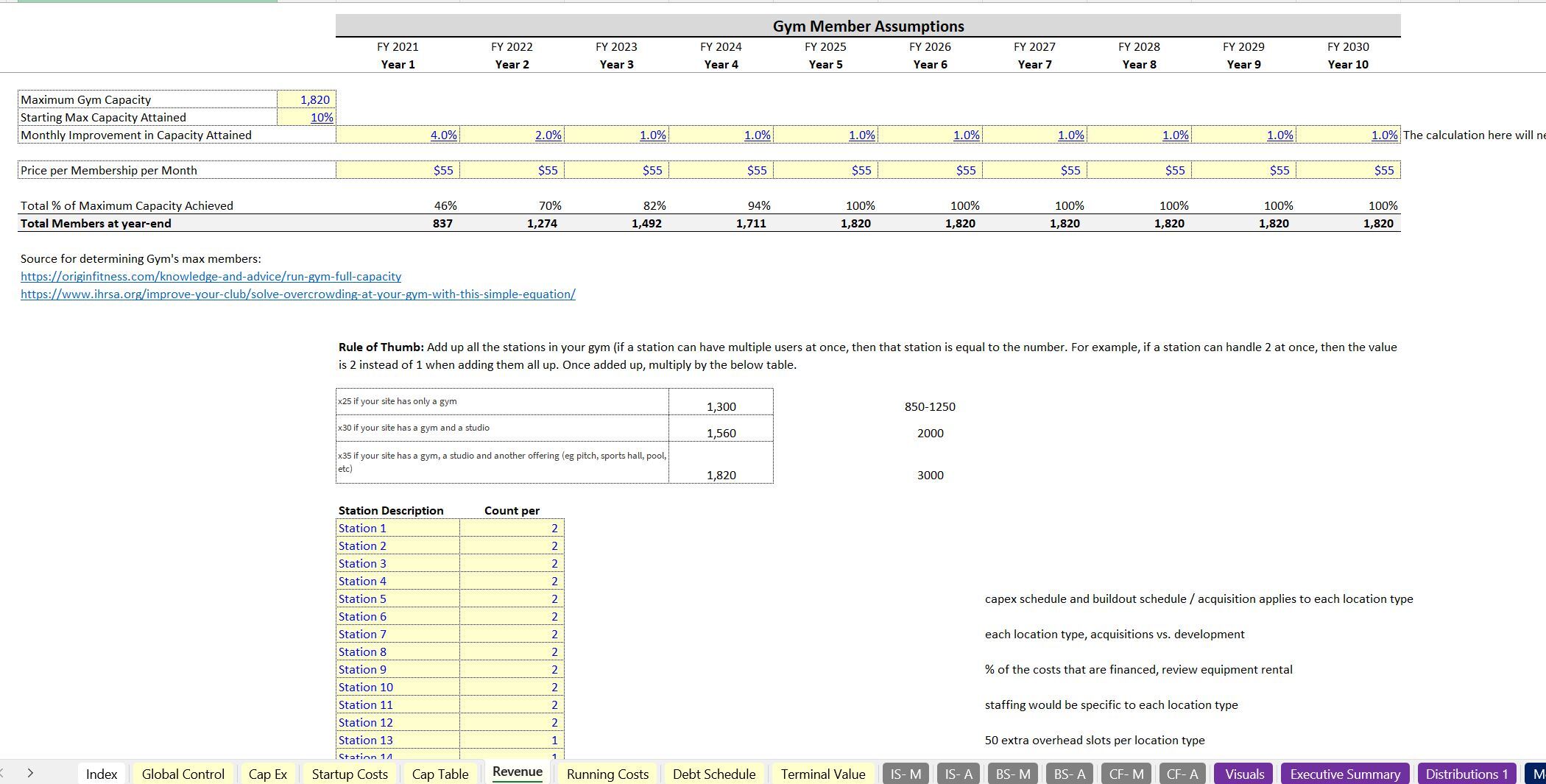Open the Global Control sheet
Screen dimensions: 1546x784
click(x=183, y=774)
